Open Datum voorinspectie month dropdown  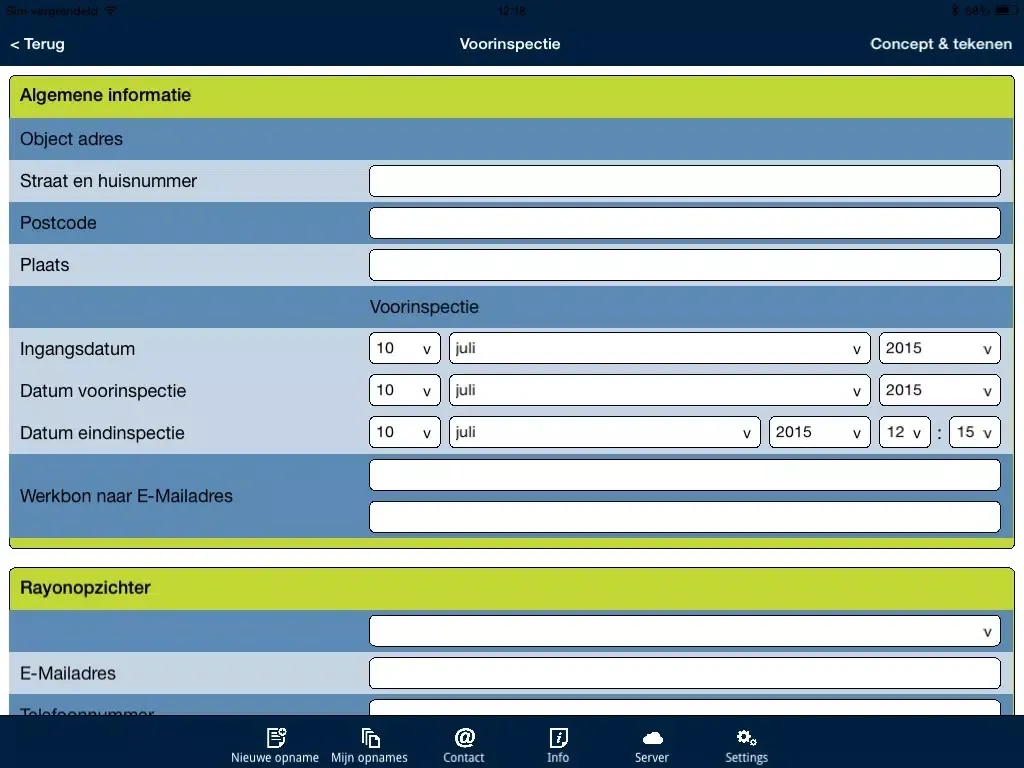click(659, 391)
